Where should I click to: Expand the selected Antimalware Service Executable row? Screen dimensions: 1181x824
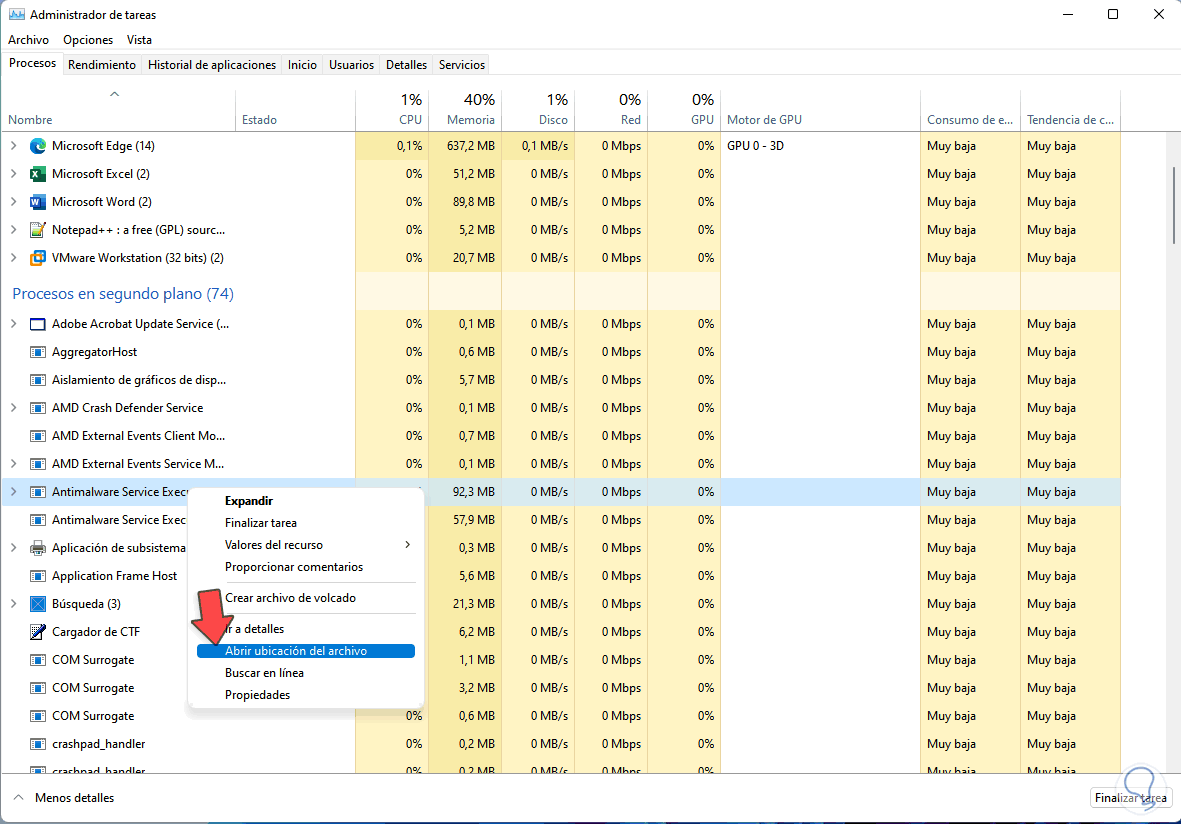point(14,491)
